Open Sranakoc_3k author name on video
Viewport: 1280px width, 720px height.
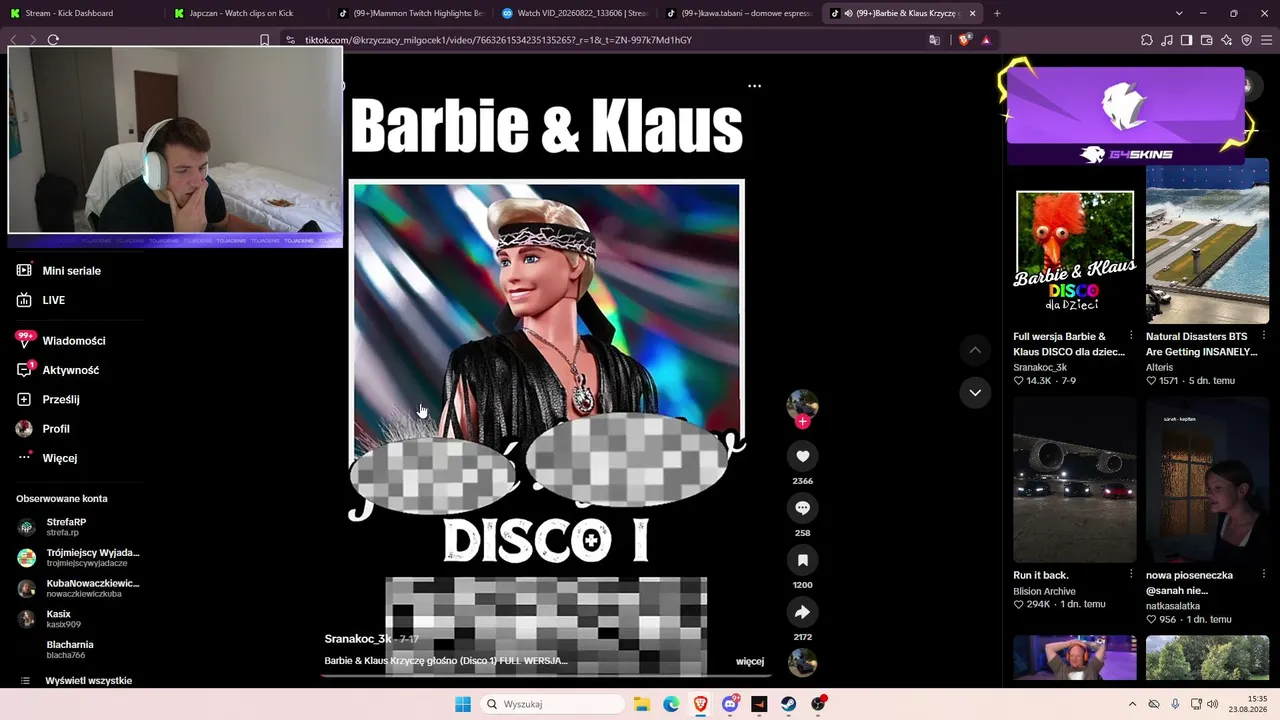[358, 639]
